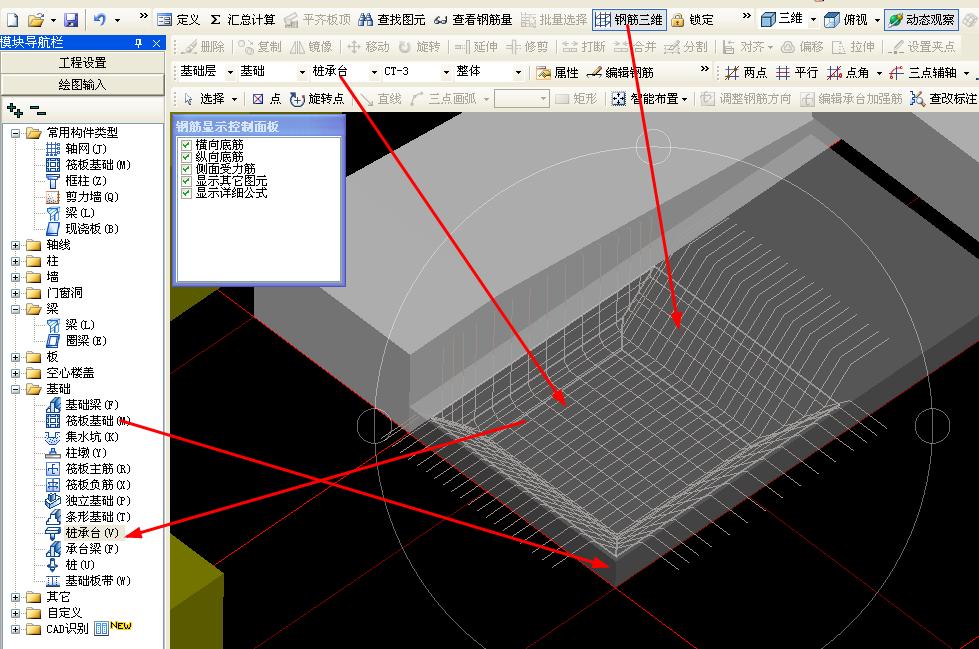Viewport: 979px width, 649px height.
Task: Click 查改标注 check annotation tool
Action: click(x=943, y=99)
